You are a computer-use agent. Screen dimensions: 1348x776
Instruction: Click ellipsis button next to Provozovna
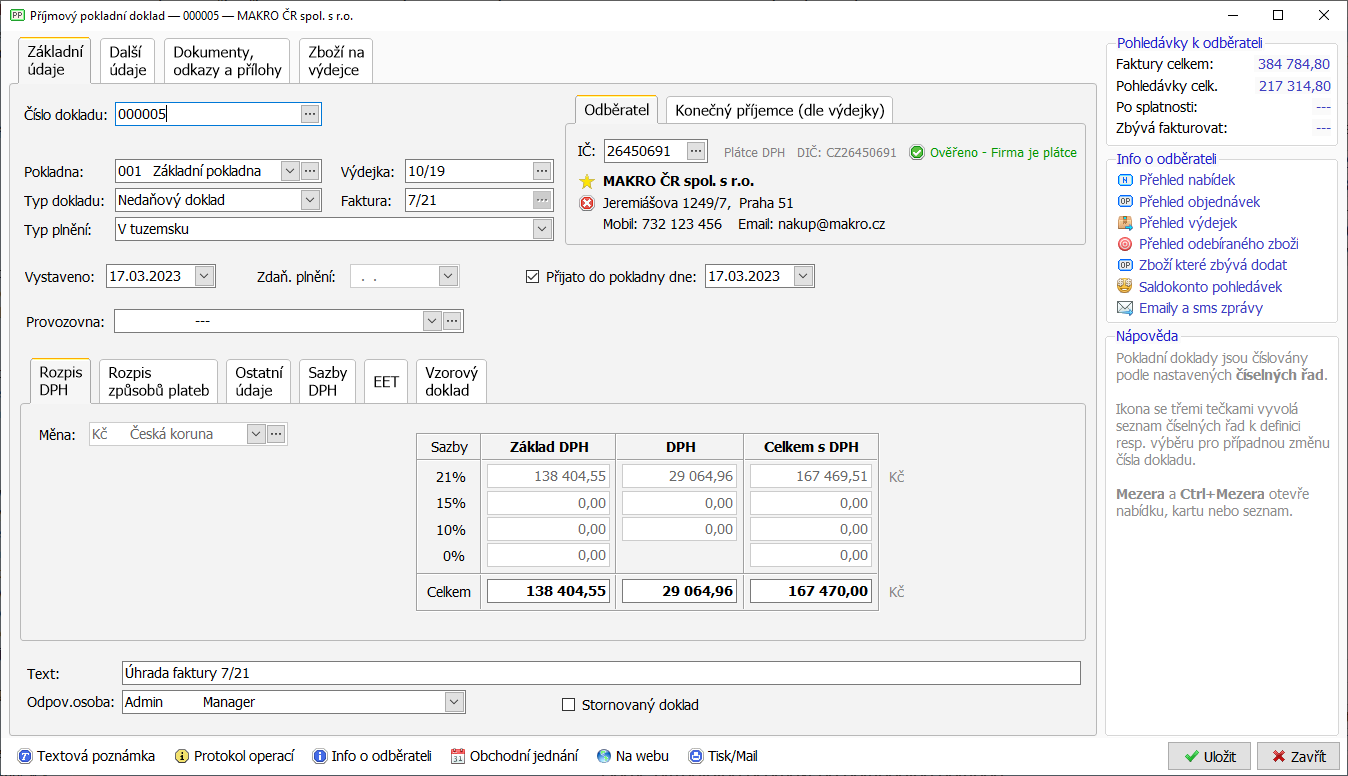(452, 321)
